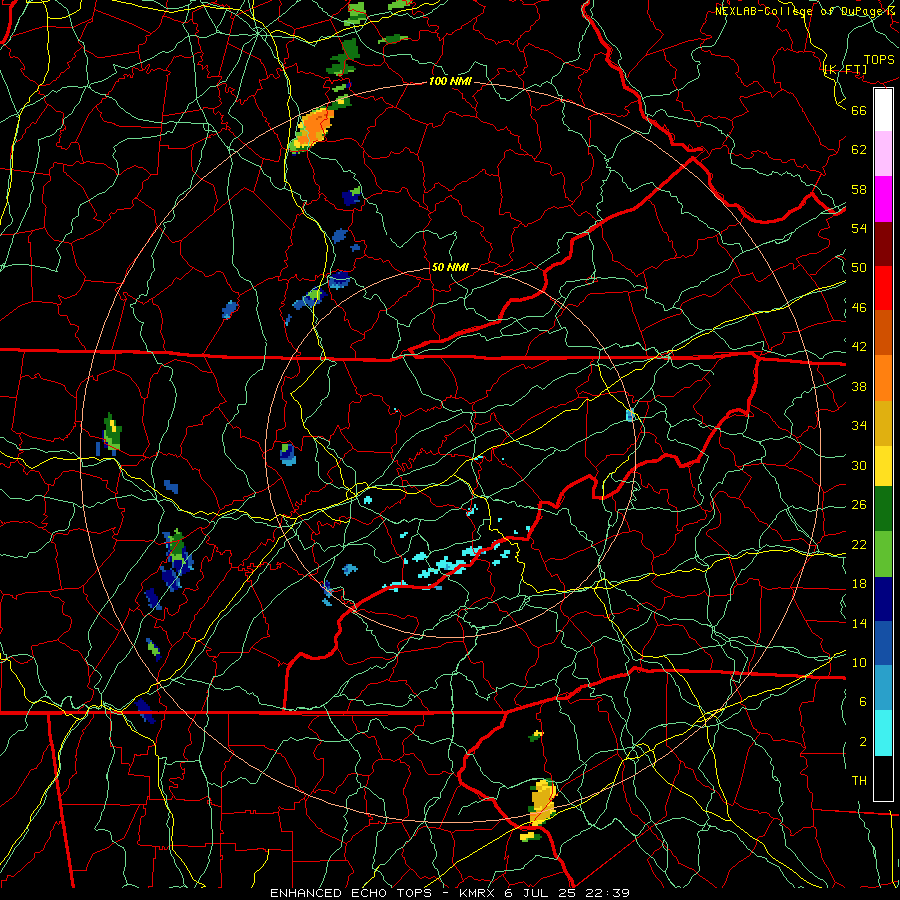Click the large orange echo cell on map

click(x=313, y=129)
